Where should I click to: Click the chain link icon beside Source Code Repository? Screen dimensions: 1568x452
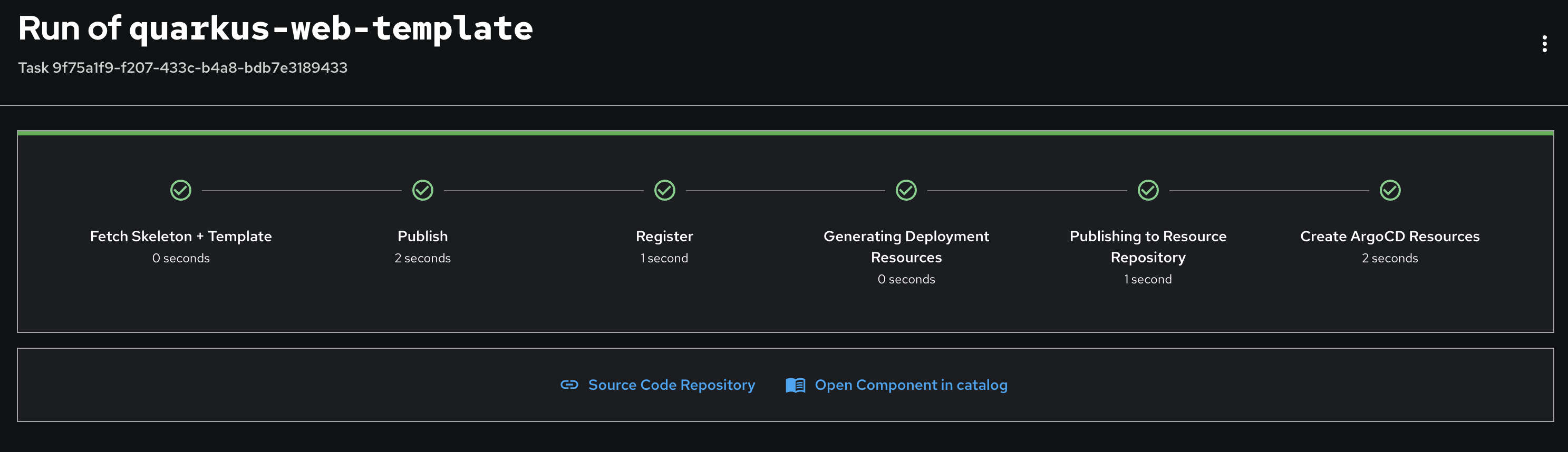point(569,385)
